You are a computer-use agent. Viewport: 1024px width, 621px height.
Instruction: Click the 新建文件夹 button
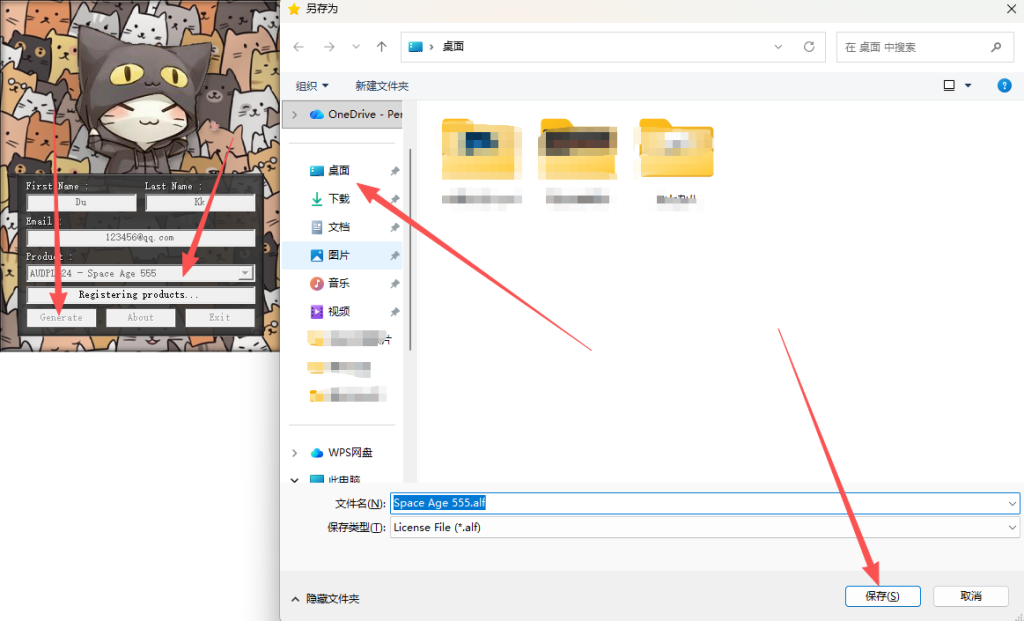coord(382,86)
